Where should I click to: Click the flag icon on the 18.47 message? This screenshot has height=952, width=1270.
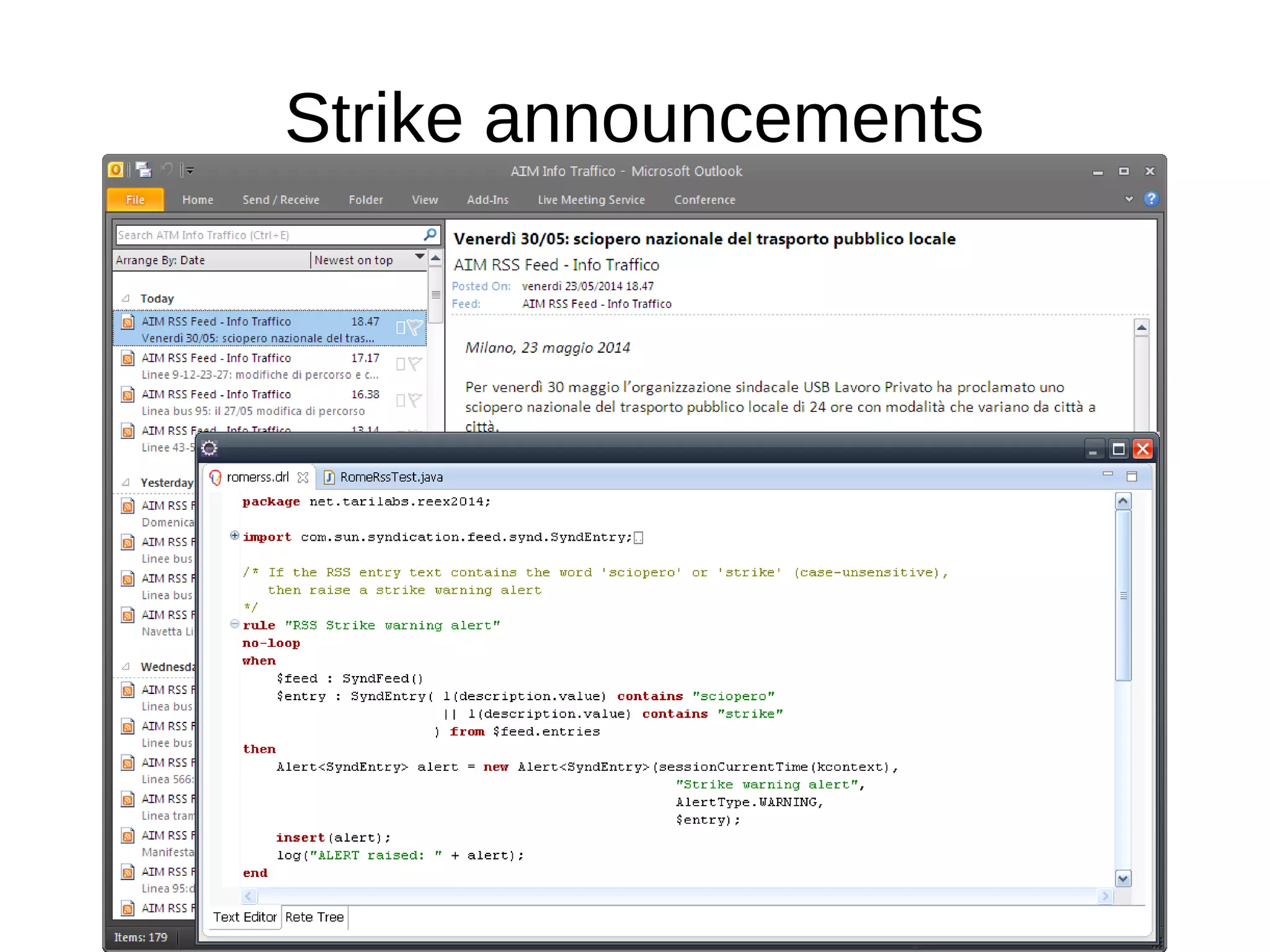coord(415,327)
